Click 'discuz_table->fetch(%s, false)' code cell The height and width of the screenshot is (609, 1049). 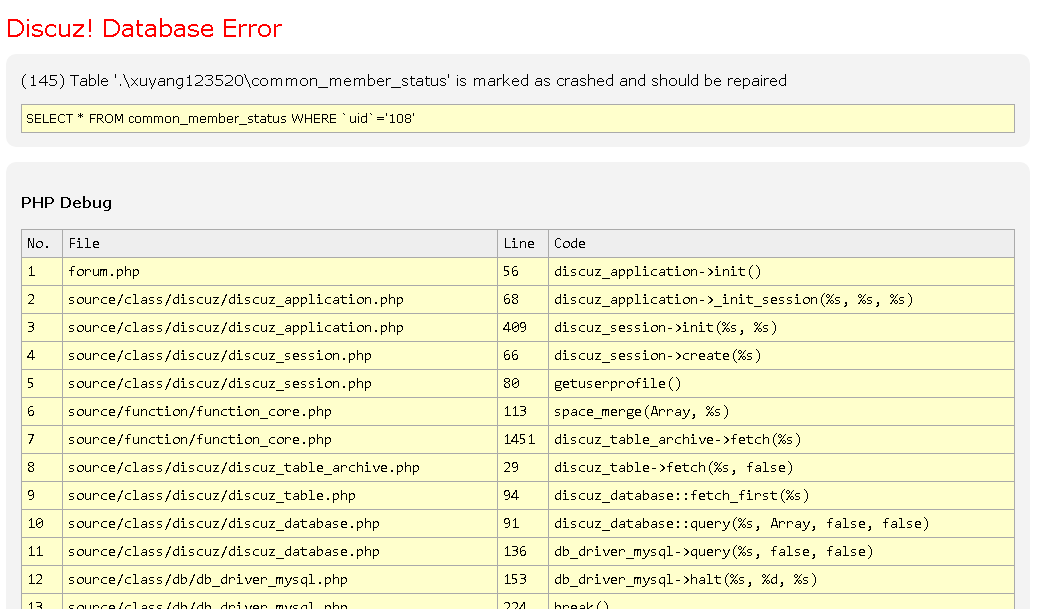(781, 468)
